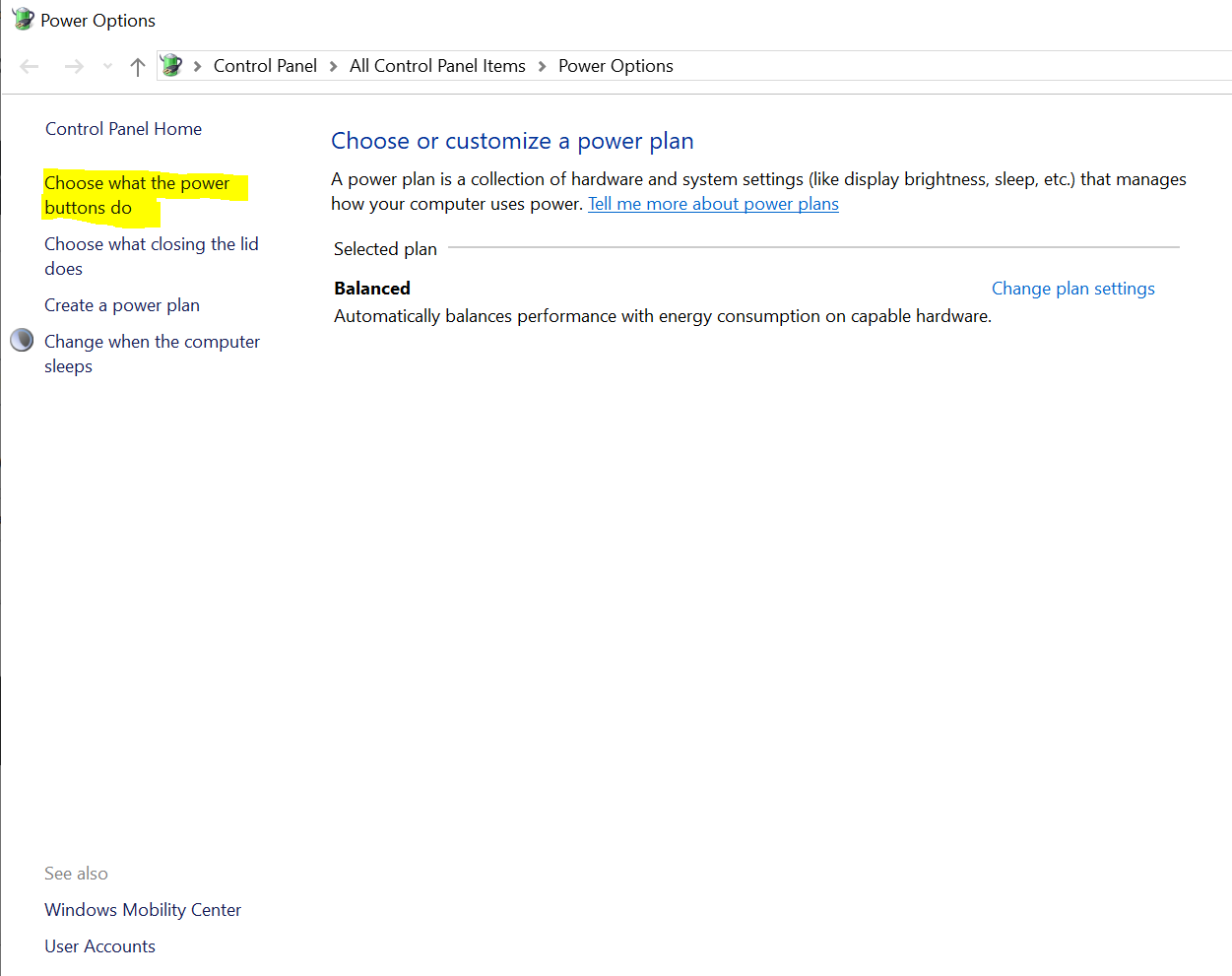The image size is (1232, 976).
Task: Navigate to Control Panel in the breadcrumb
Action: click(x=265, y=66)
